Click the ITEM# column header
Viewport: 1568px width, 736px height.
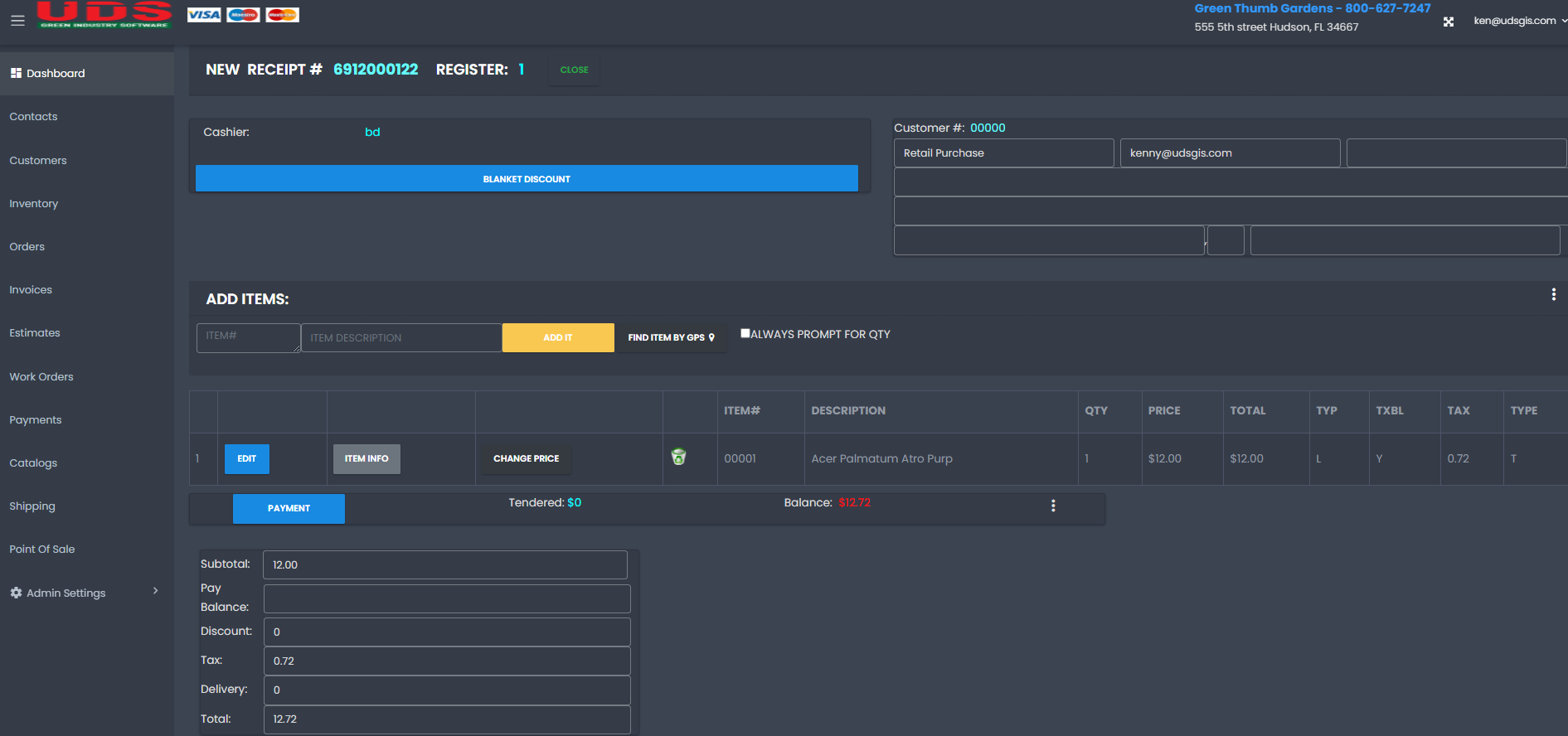pyautogui.click(x=742, y=410)
